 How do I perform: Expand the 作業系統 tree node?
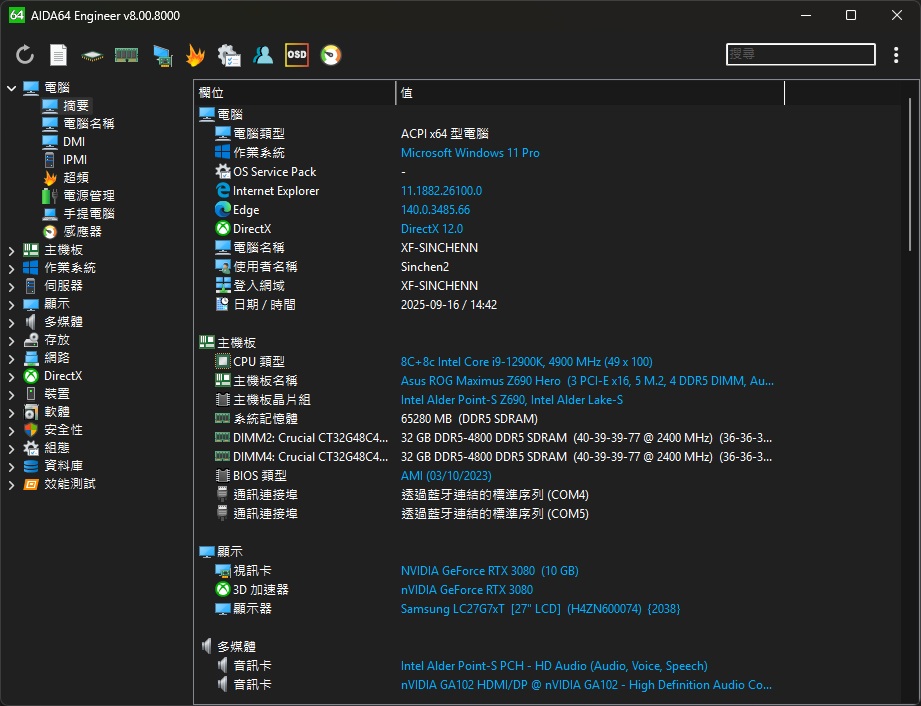[11, 268]
